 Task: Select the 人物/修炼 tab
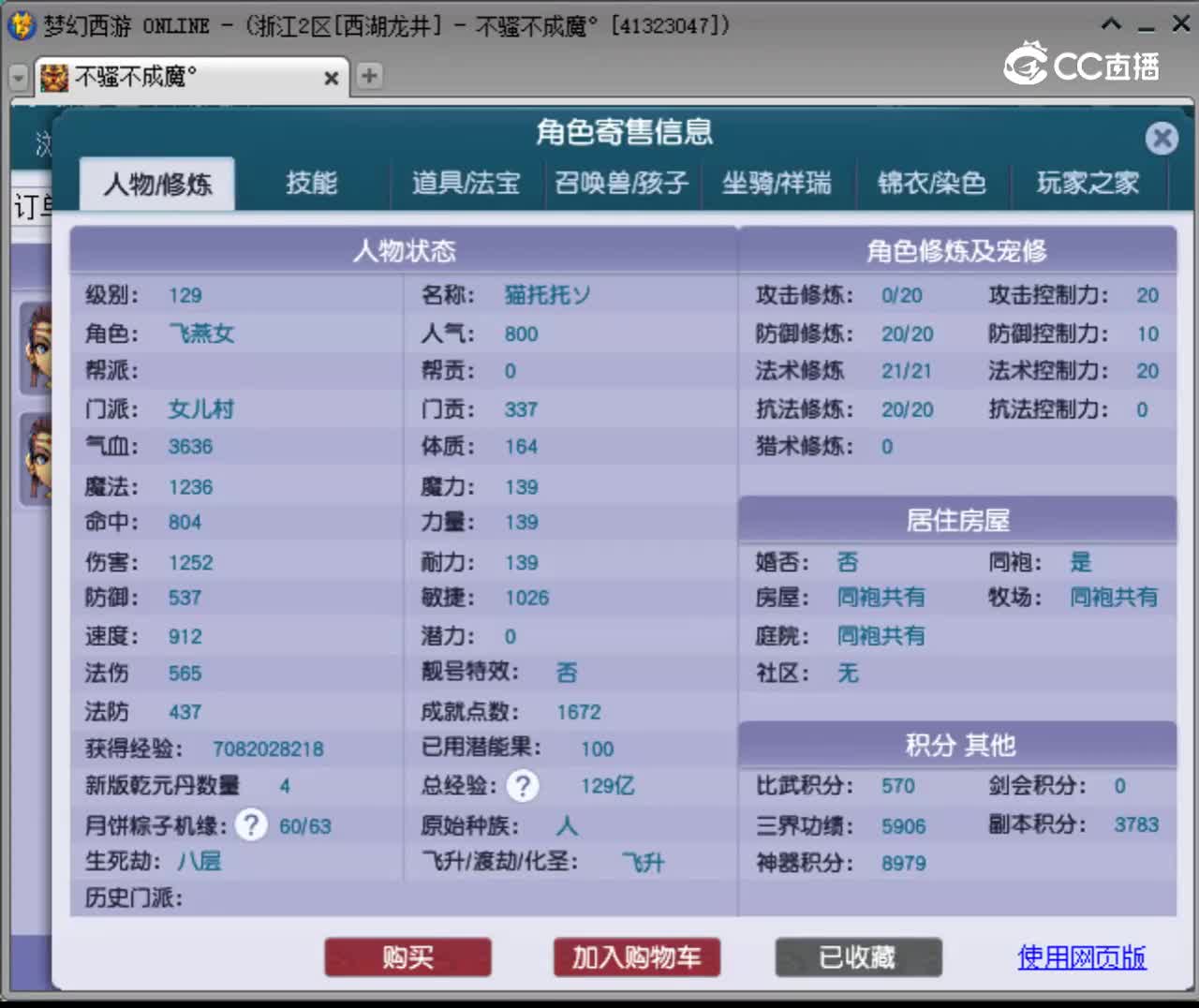coord(157,184)
